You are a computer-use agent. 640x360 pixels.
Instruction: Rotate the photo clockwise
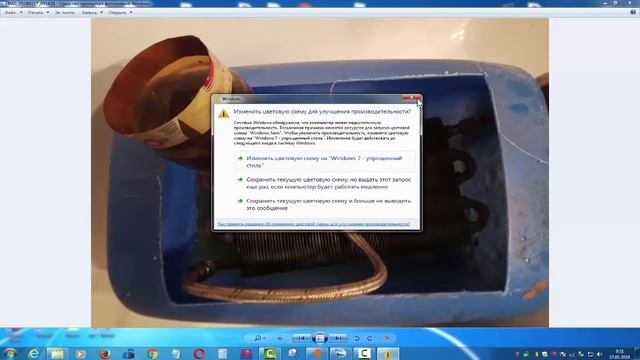(x=369, y=338)
